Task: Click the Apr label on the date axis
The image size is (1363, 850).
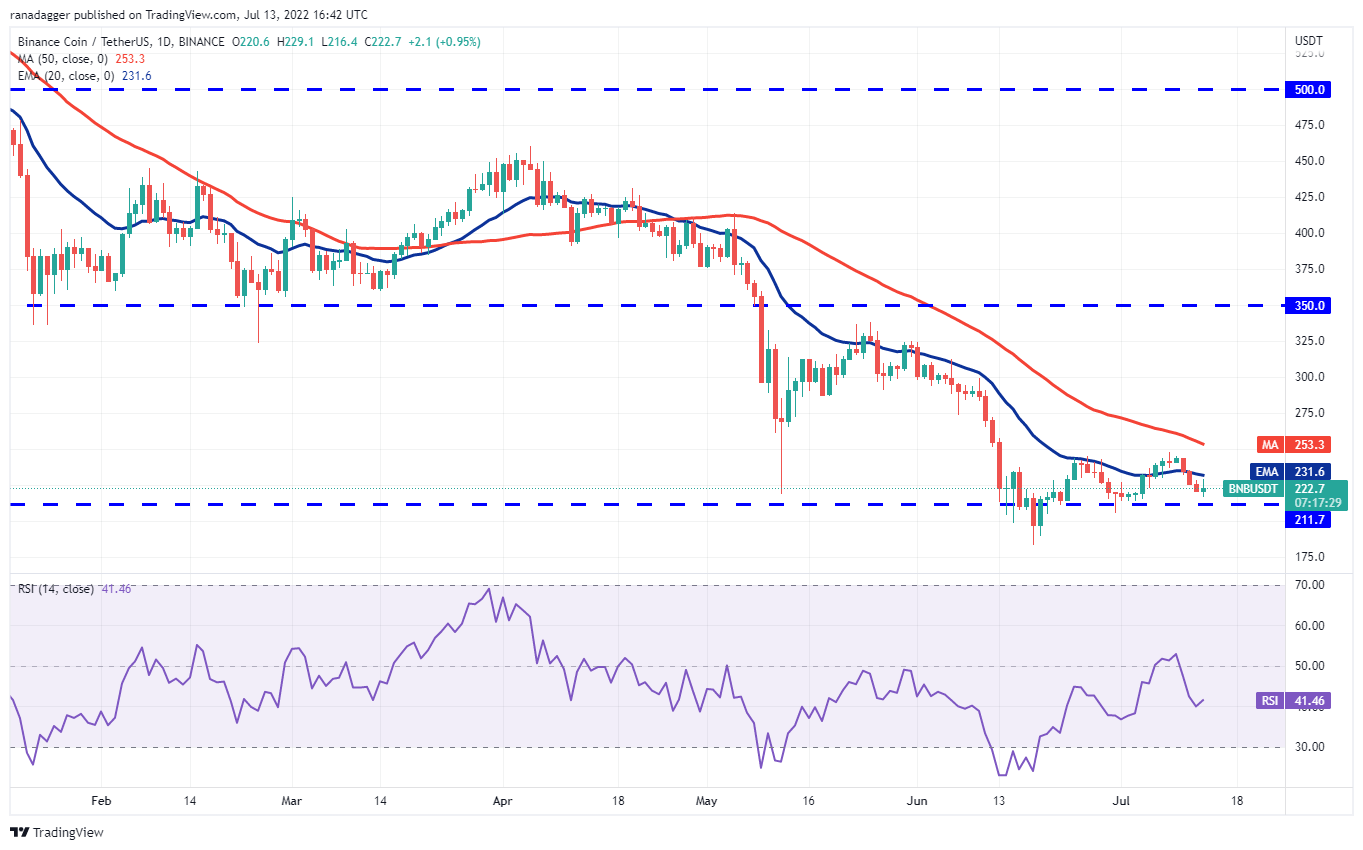Action: coord(504,801)
